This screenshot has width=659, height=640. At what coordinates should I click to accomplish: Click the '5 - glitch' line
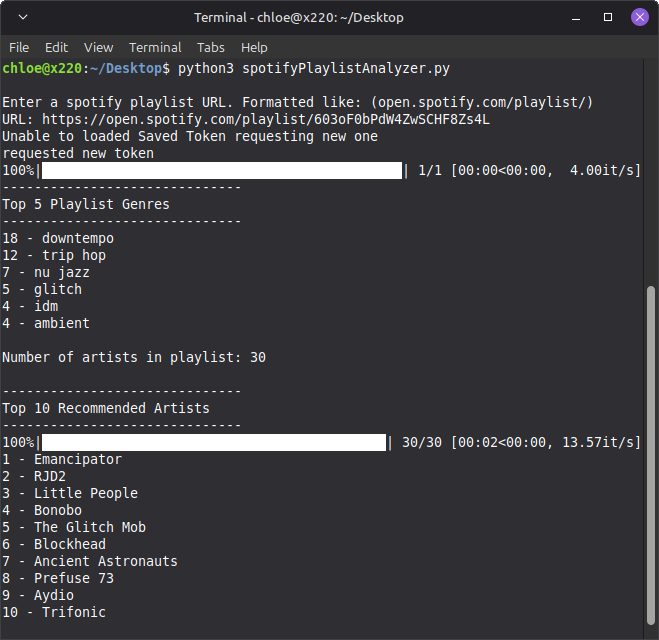pyautogui.click(x=42, y=289)
